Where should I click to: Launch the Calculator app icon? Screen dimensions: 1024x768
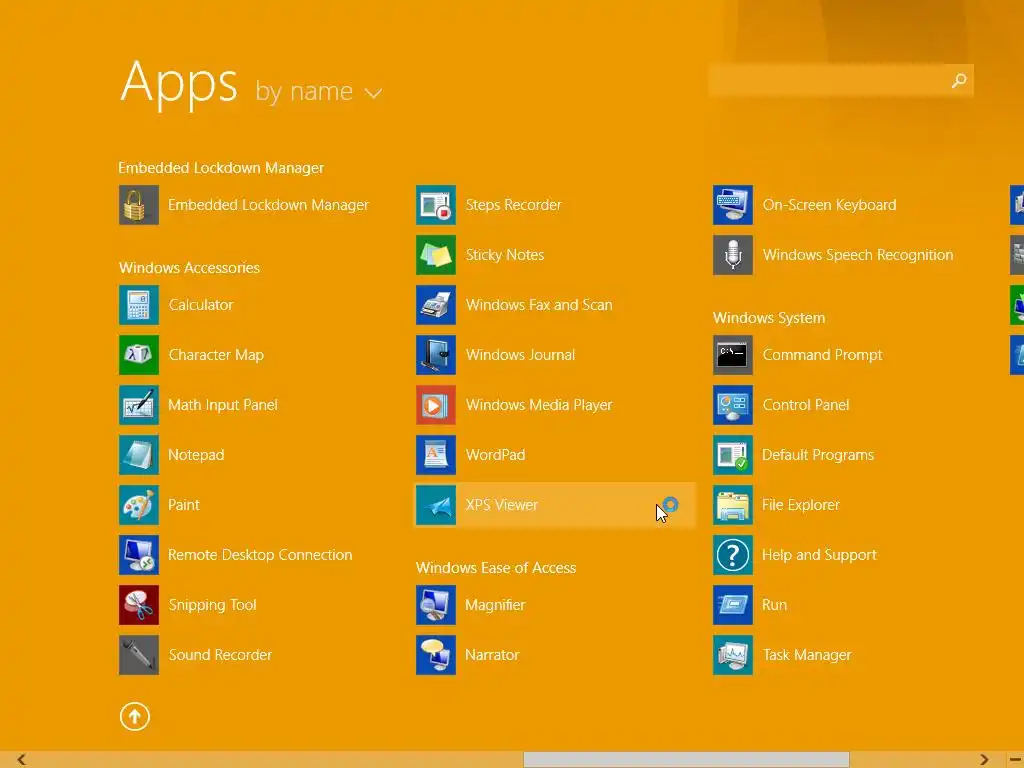[138, 305]
